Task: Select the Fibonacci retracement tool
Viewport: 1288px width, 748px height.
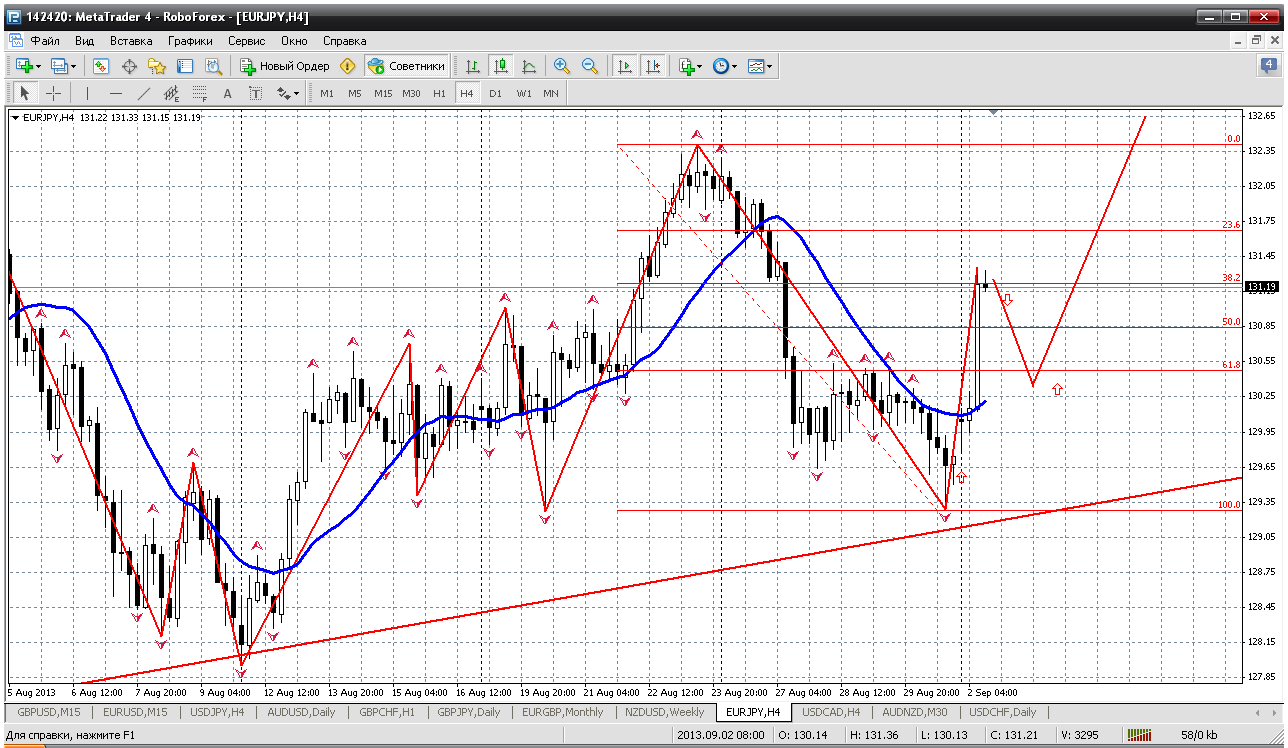Action: point(199,93)
